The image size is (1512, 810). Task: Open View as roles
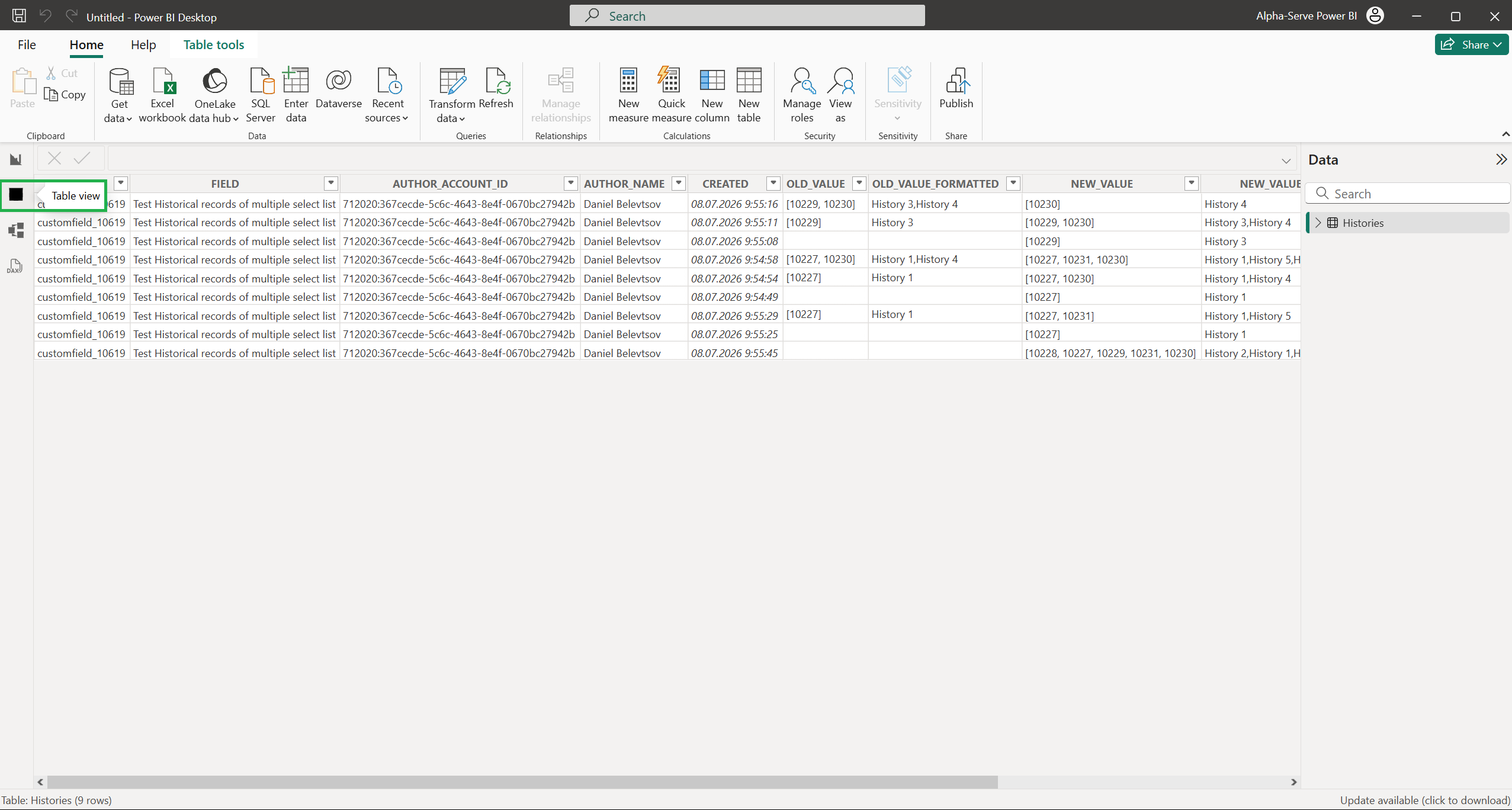[840, 95]
